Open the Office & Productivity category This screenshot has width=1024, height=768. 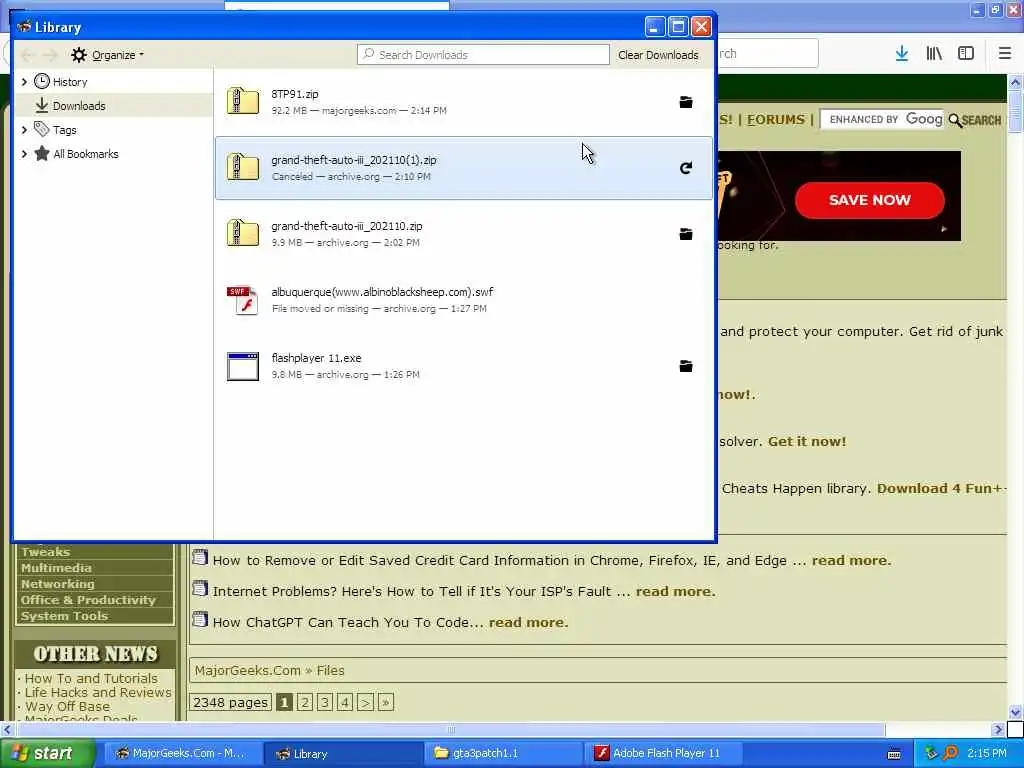88,600
